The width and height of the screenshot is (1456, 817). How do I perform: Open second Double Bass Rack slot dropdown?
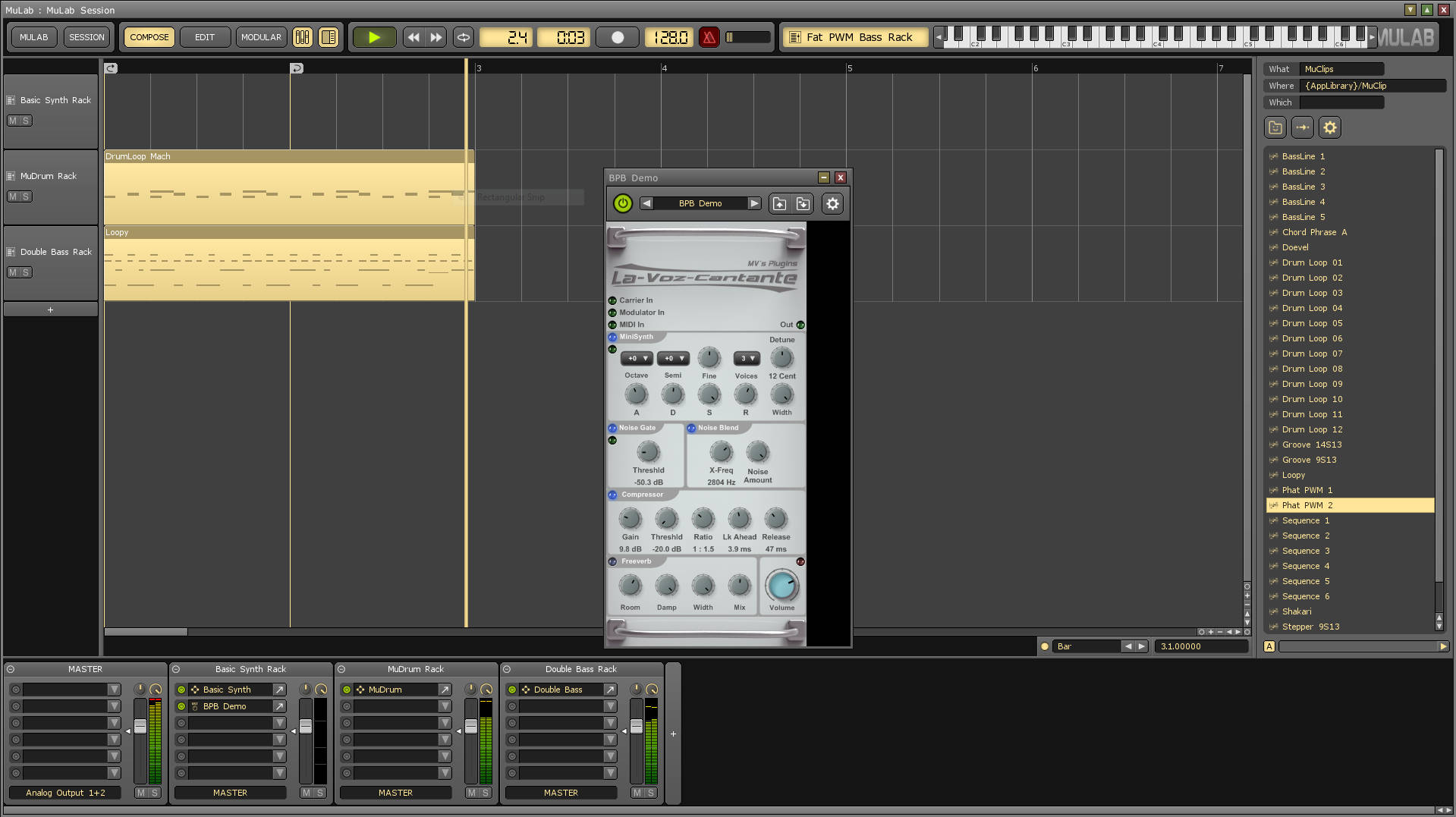tap(610, 706)
